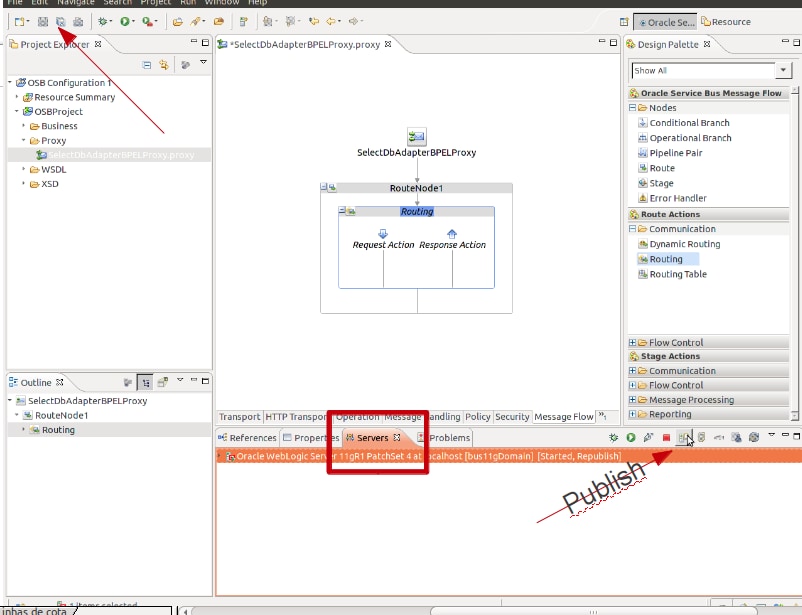Click Show overflow tabs chevron in proxy editor
Image resolution: width=802 pixels, height=615 pixels.
pos(603,415)
